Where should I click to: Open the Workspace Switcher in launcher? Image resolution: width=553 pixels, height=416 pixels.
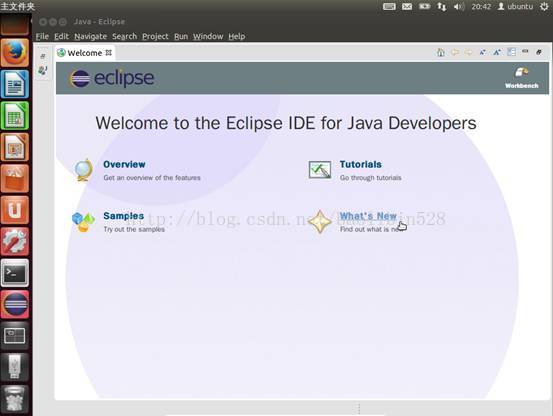14,336
